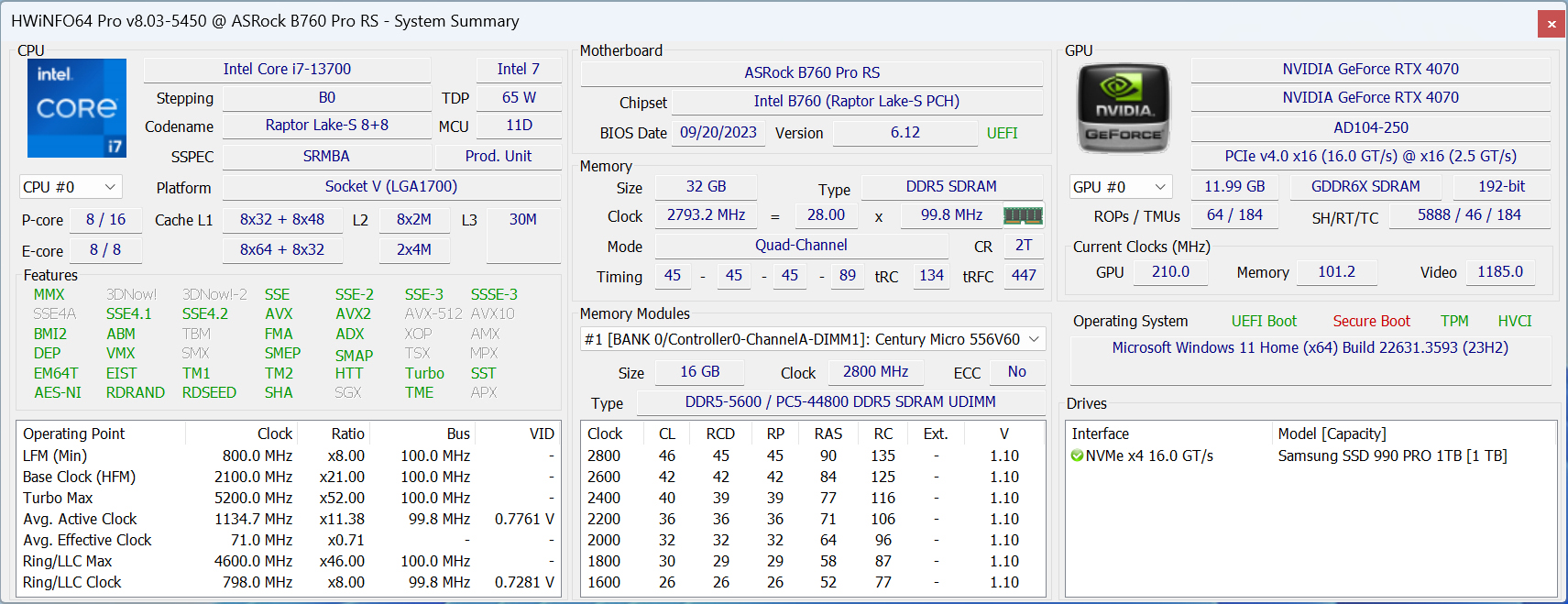The width and height of the screenshot is (1568, 604).
Task: Click the DDR5-5600 / PC5-44800 module type
Action: pyautogui.click(x=840, y=402)
